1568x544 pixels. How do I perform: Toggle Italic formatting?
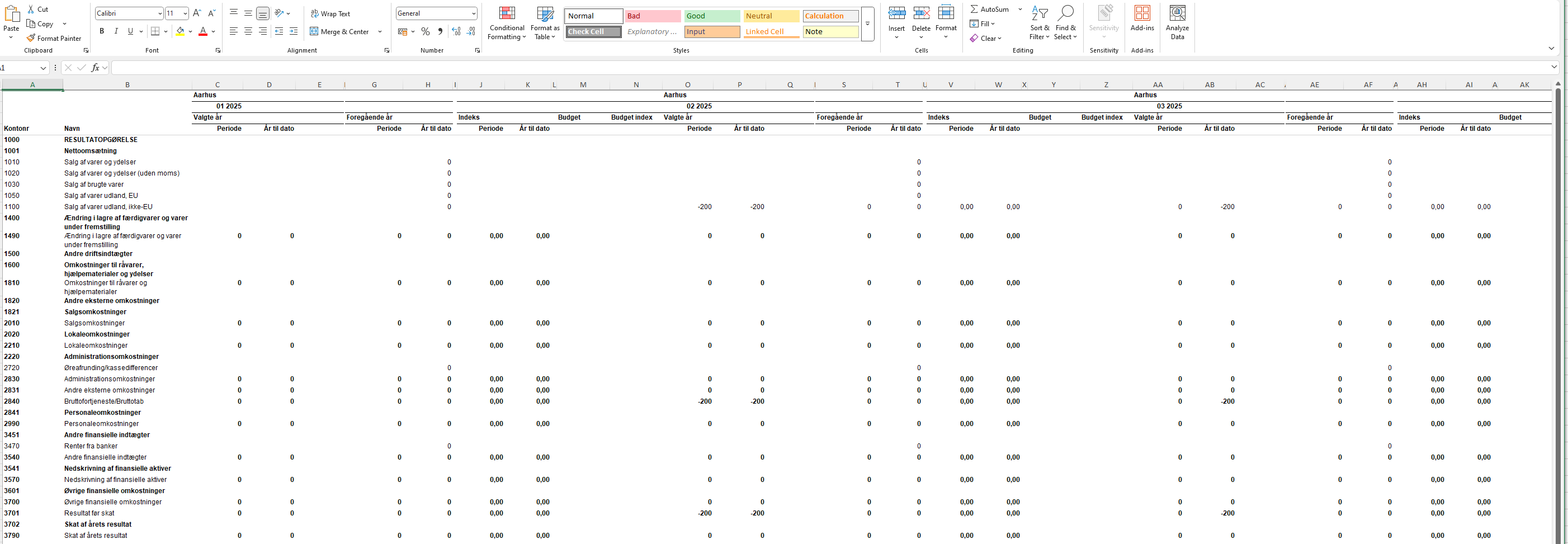tap(116, 31)
